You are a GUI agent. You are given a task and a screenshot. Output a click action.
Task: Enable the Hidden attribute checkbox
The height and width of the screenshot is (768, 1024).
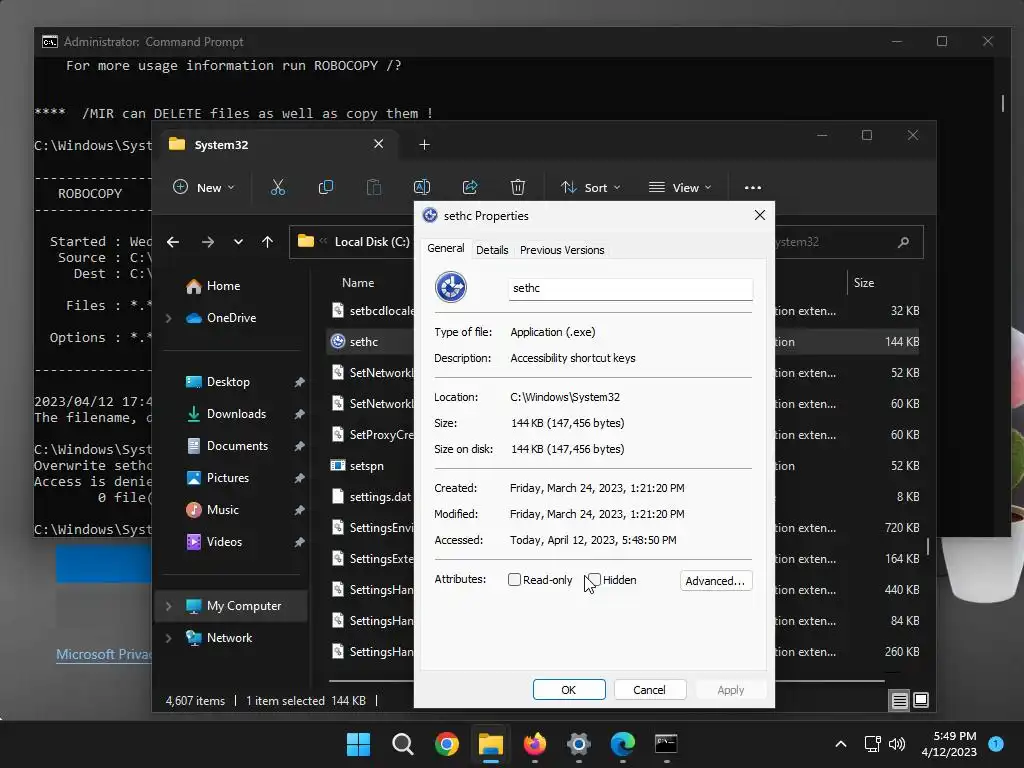click(x=594, y=580)
